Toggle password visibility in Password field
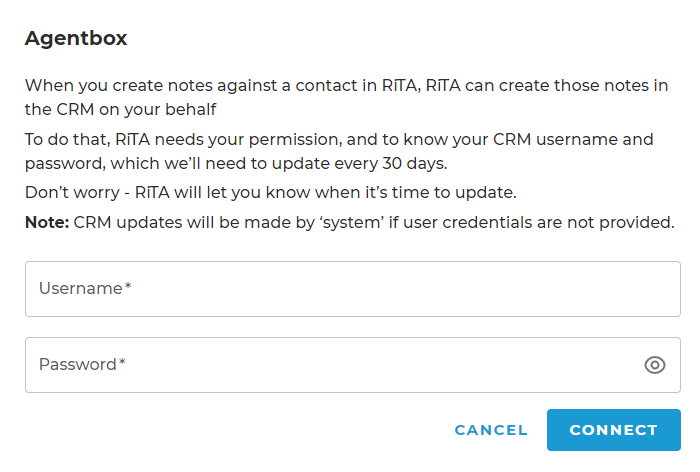 click(654, 365)
